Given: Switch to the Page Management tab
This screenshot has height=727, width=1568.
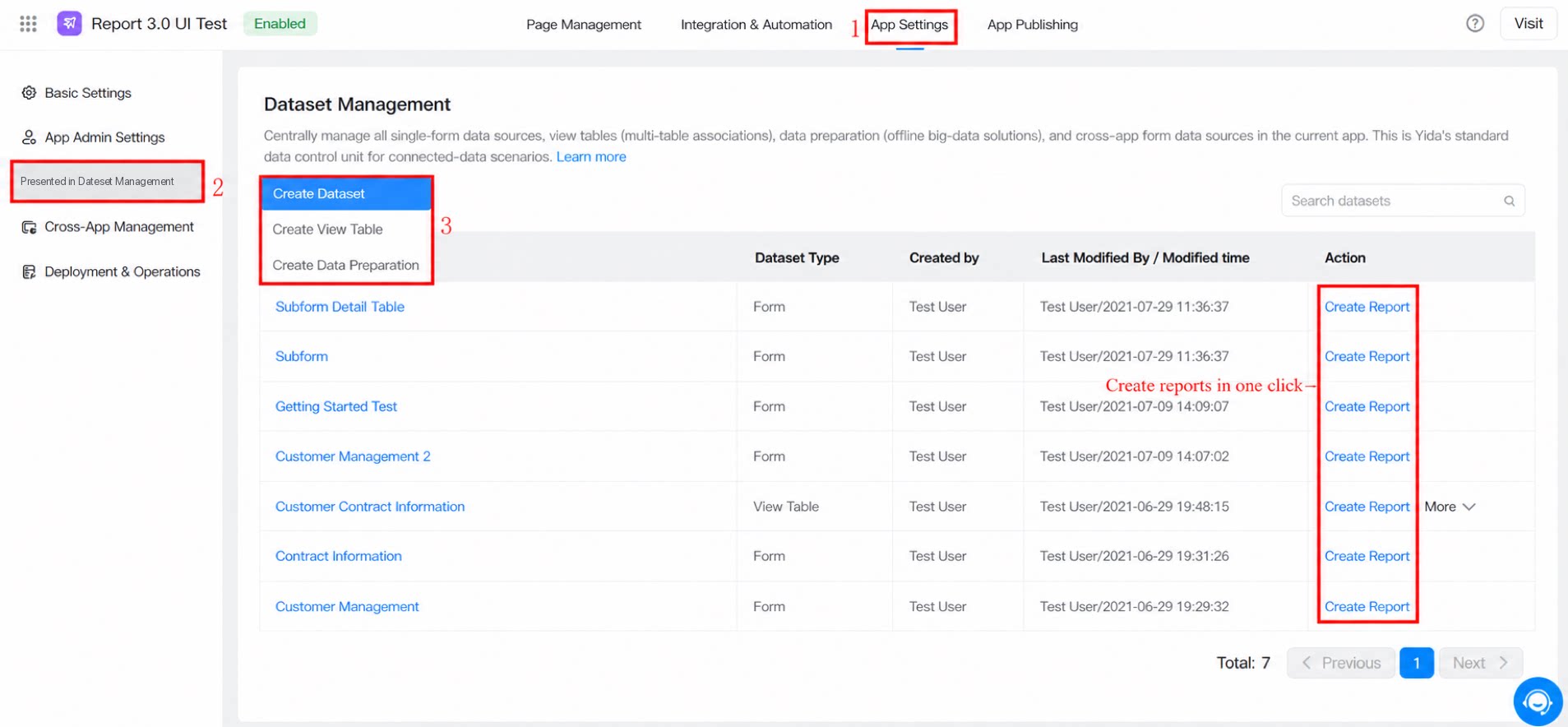Looking at the screenshot, I should (583, 25).
